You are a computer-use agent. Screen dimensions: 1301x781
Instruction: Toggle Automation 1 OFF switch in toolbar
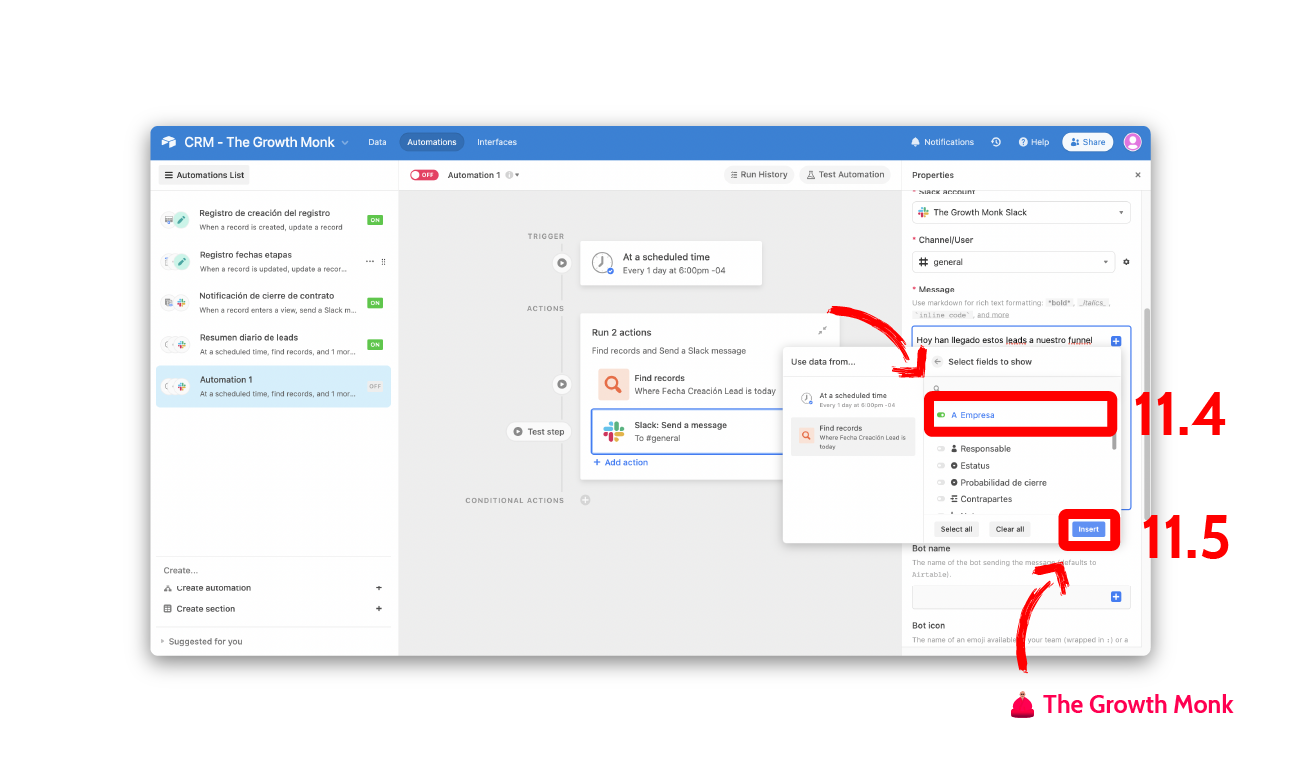click(x=424, y=175)
